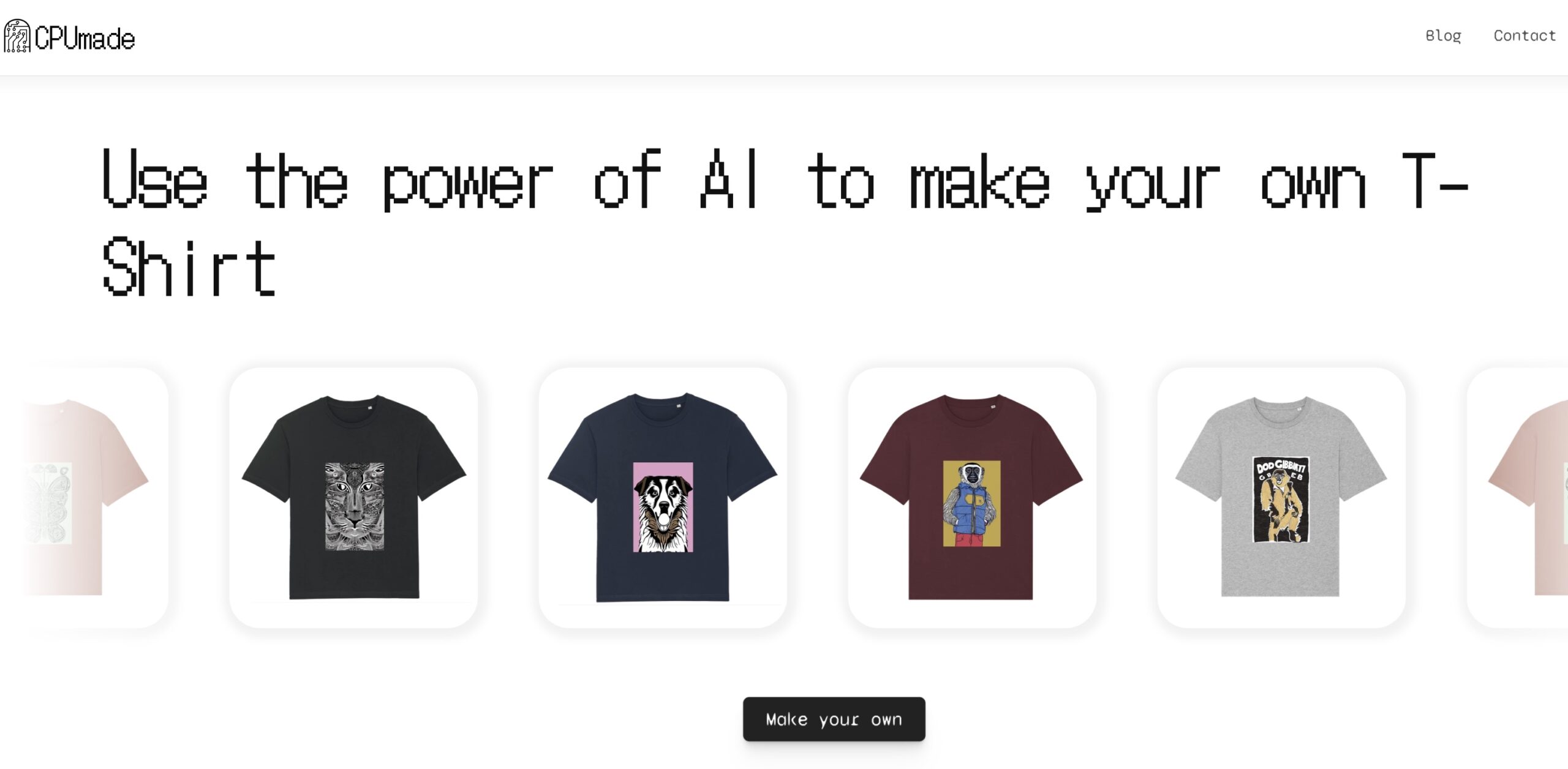The height and width of the screenshot is (769, 1568).
Task: Select the partially visible pink T-shirt at right edge
Action: (1518, 497)
